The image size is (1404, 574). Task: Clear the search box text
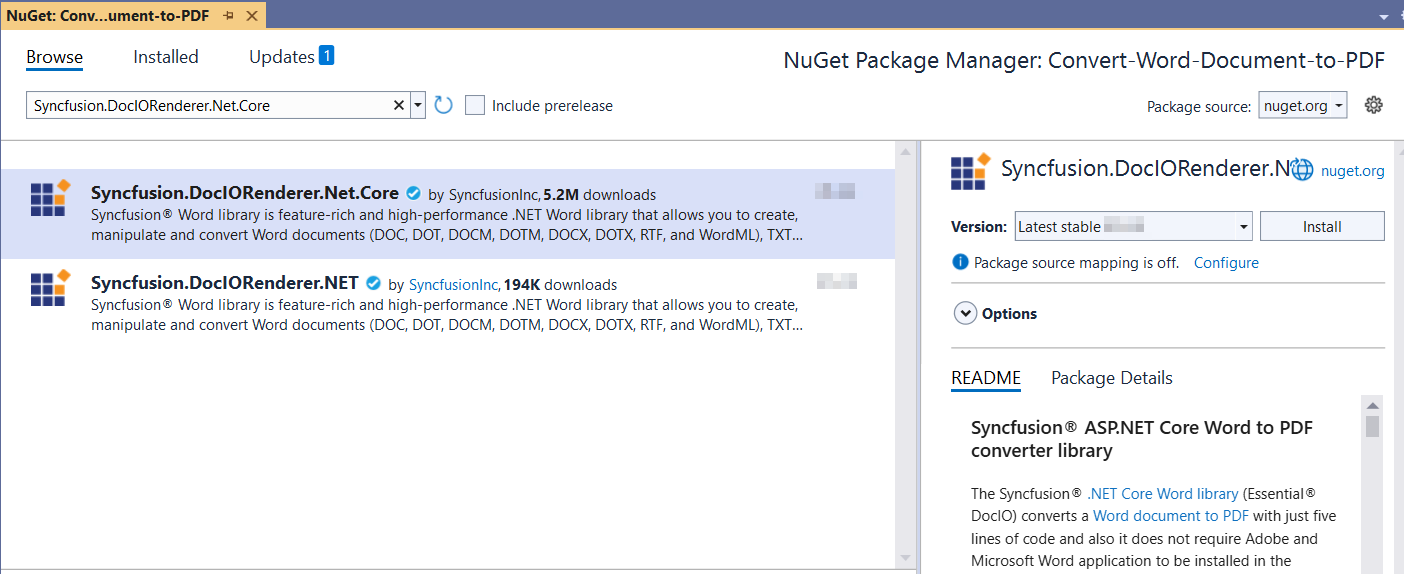[x=398, y=105]
